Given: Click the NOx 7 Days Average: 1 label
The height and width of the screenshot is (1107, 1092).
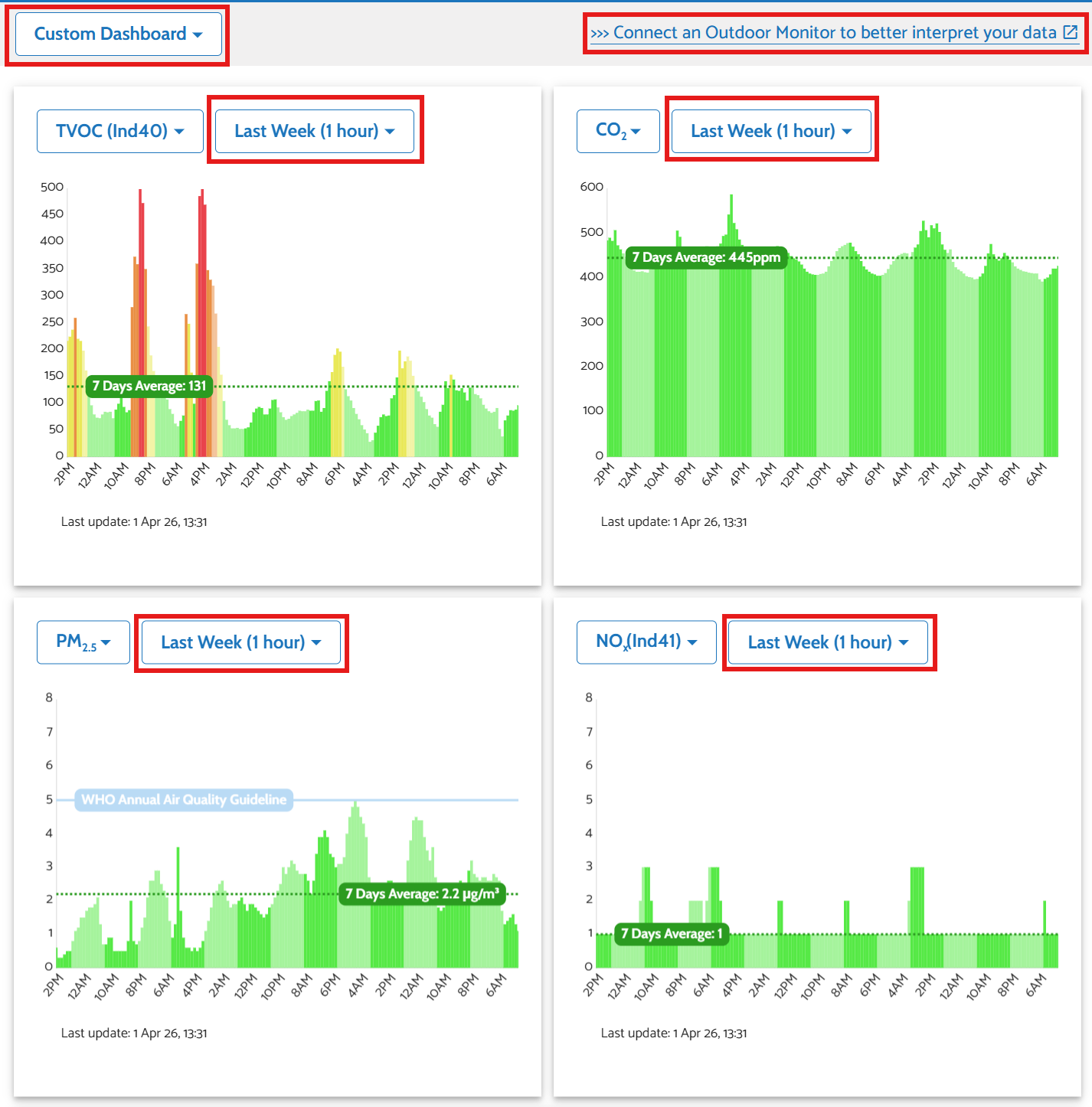Looking at the screenshot, I should tap(671, 934).
